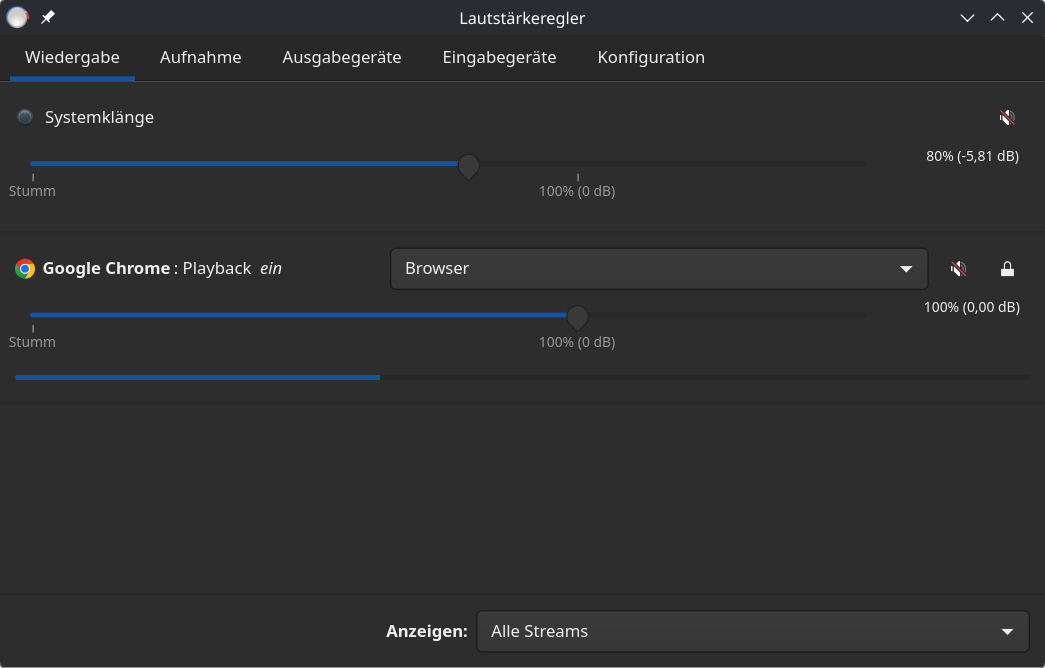
Task: Click the Systemklänge stream label
Action: (99, 117)
